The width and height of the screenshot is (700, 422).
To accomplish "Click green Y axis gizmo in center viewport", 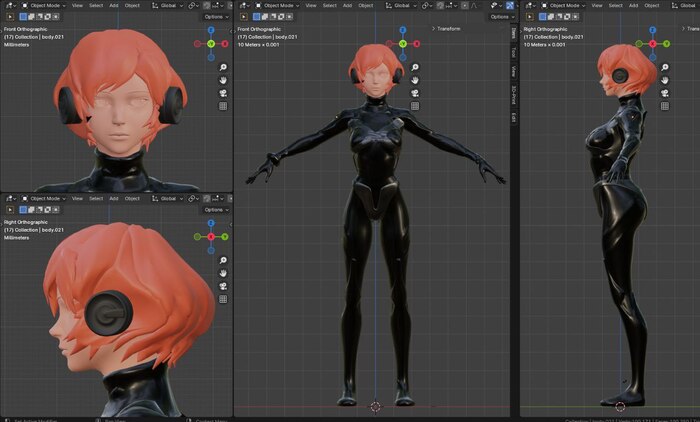I will click(403, 44).
